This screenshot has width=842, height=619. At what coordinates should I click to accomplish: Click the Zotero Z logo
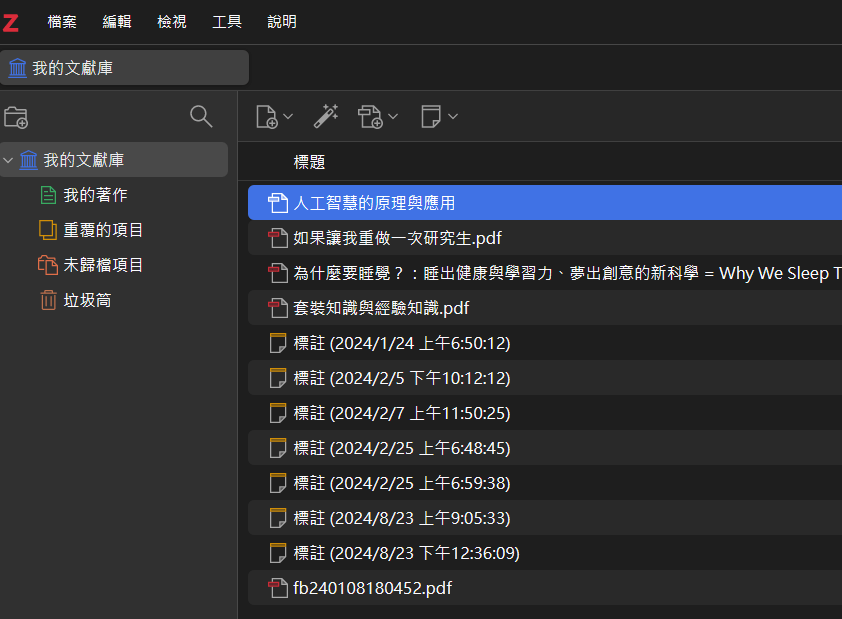(x=11, y=23)
